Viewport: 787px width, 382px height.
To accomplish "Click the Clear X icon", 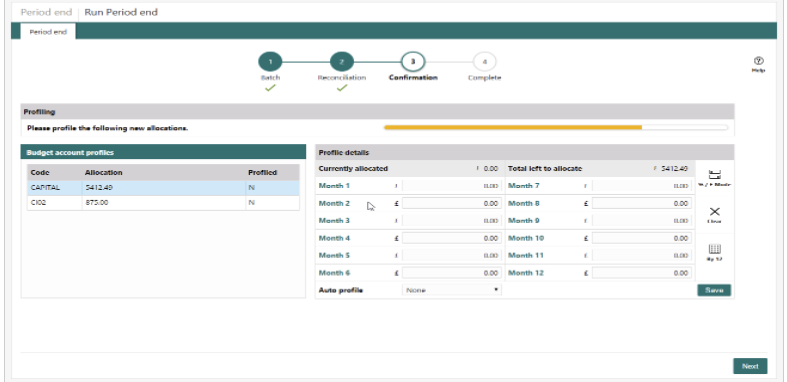I will [x=714, y=211].
